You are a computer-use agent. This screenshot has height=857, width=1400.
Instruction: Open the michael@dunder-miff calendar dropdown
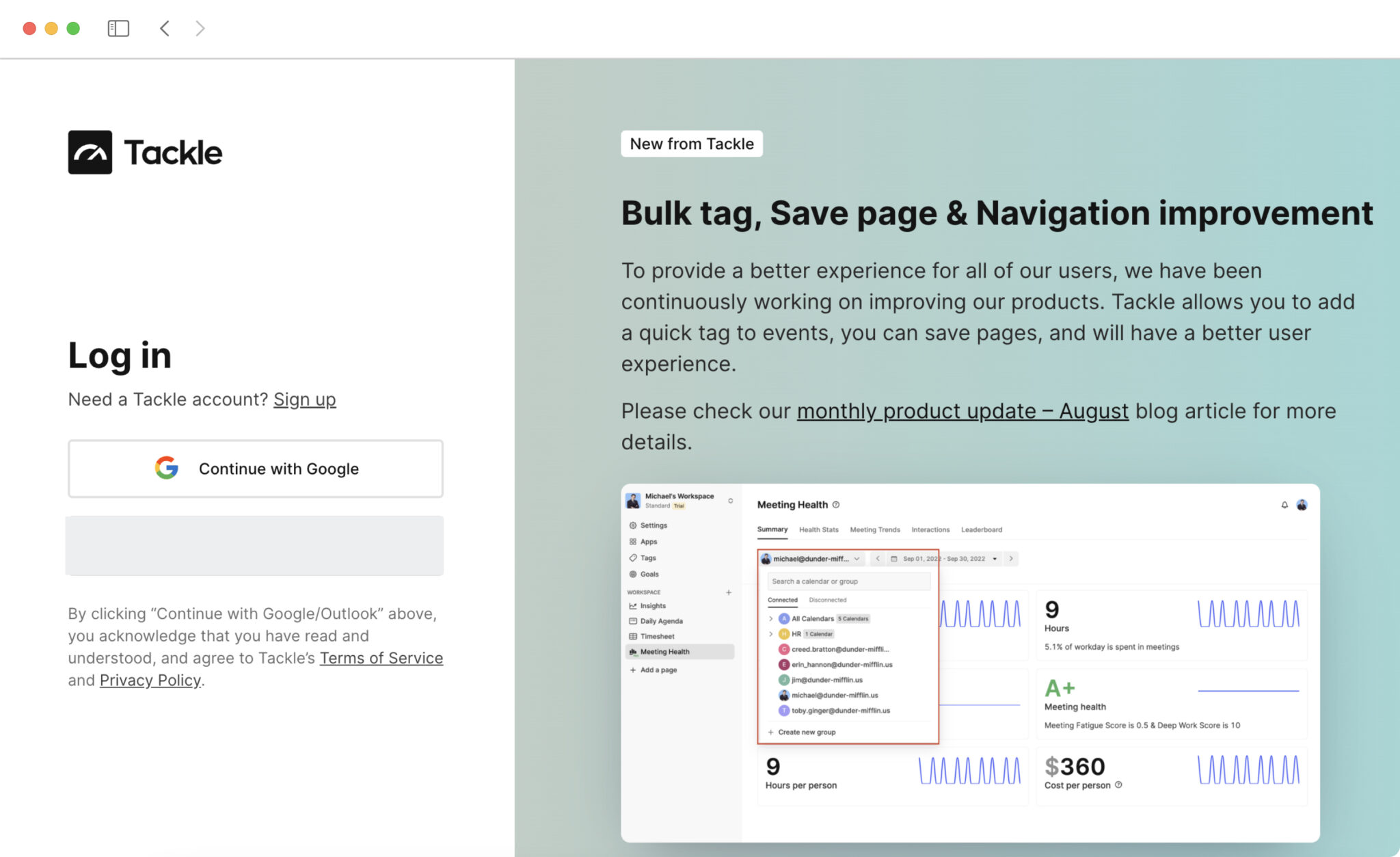(811, 559)
